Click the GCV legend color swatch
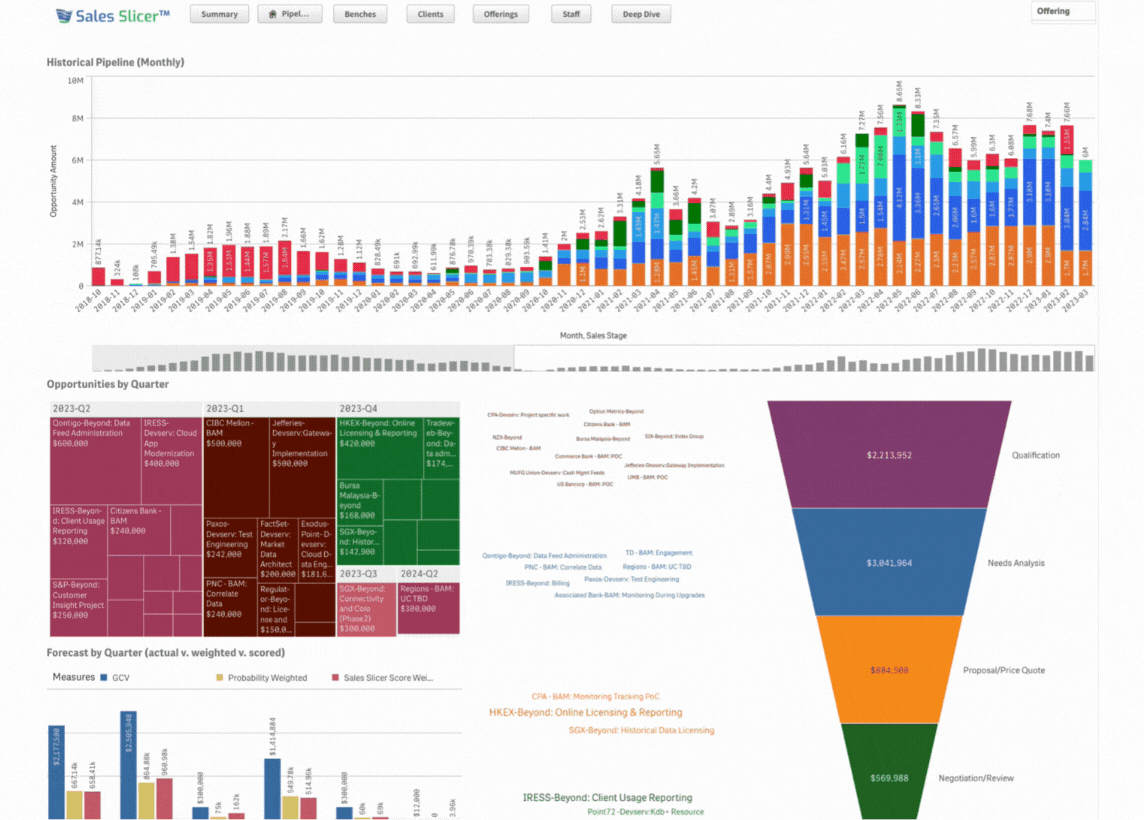1144x820 pixels. point(104,678)
